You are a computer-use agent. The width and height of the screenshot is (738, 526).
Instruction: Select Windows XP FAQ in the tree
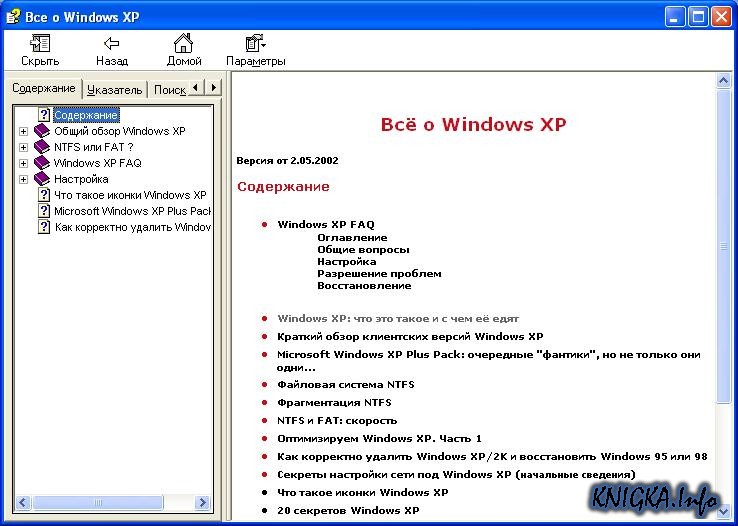tap(97, 163)
